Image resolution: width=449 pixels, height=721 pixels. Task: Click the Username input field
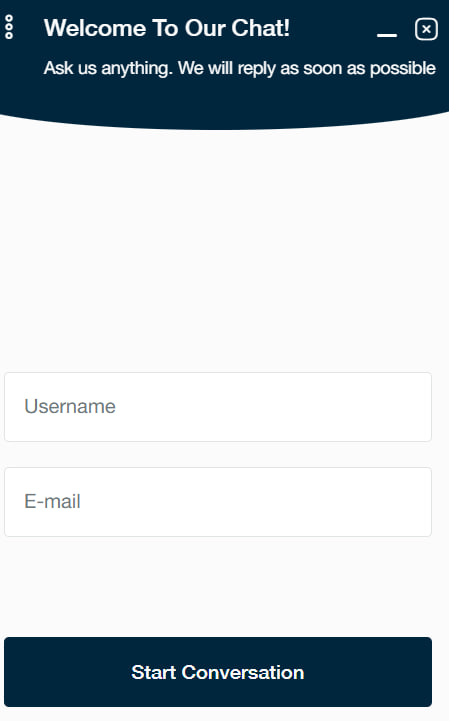coord(218,407)
